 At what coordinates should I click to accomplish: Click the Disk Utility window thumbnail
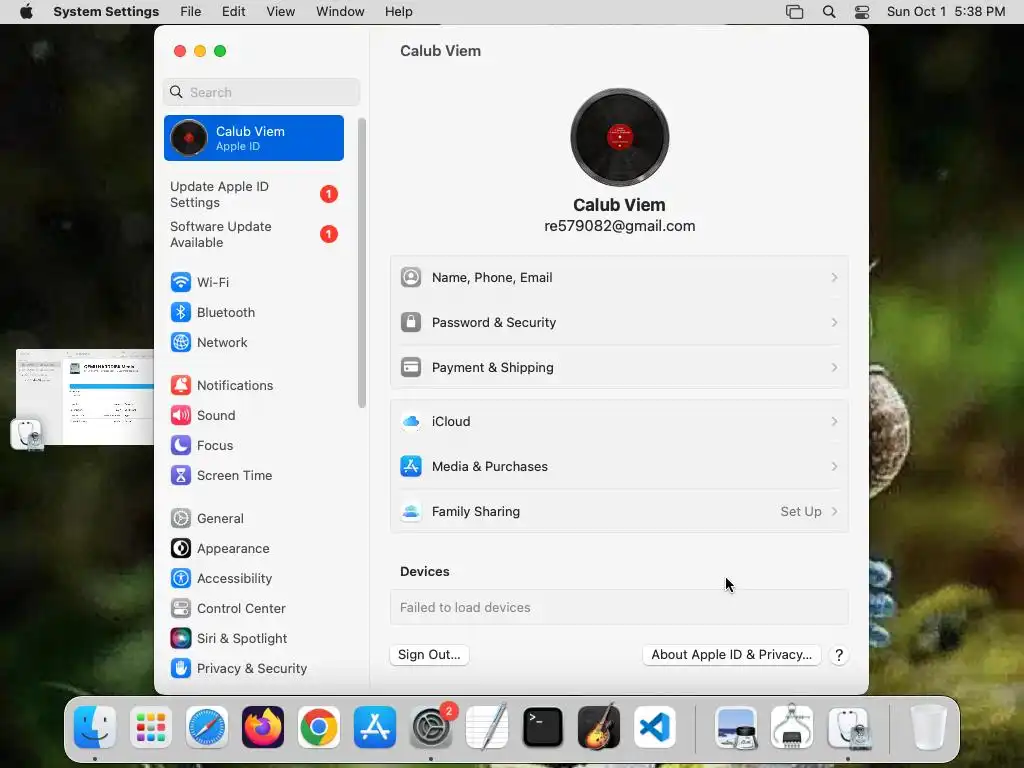coord(85,397)
